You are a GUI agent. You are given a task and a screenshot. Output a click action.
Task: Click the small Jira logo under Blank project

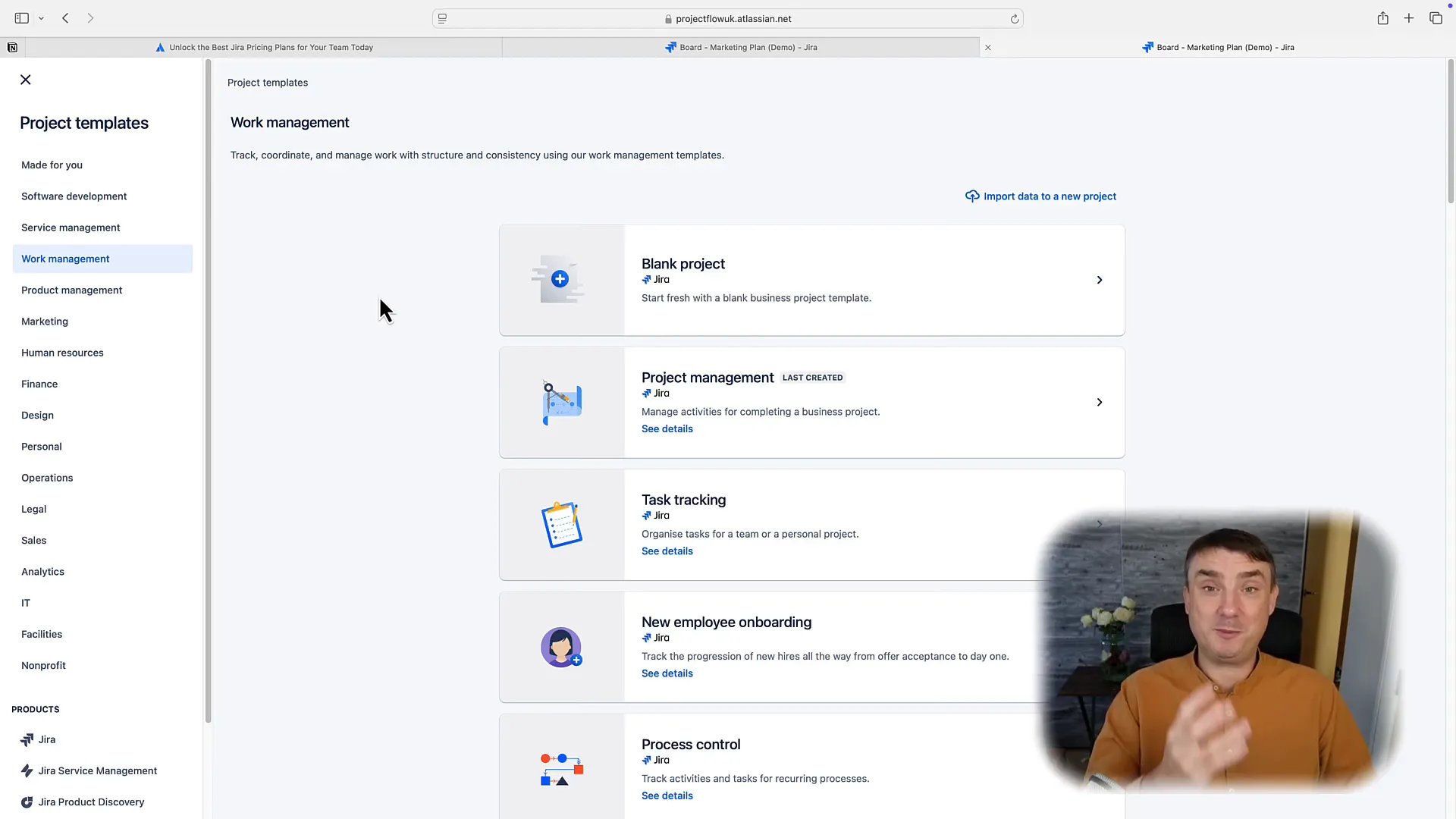[x=646, y=280]
